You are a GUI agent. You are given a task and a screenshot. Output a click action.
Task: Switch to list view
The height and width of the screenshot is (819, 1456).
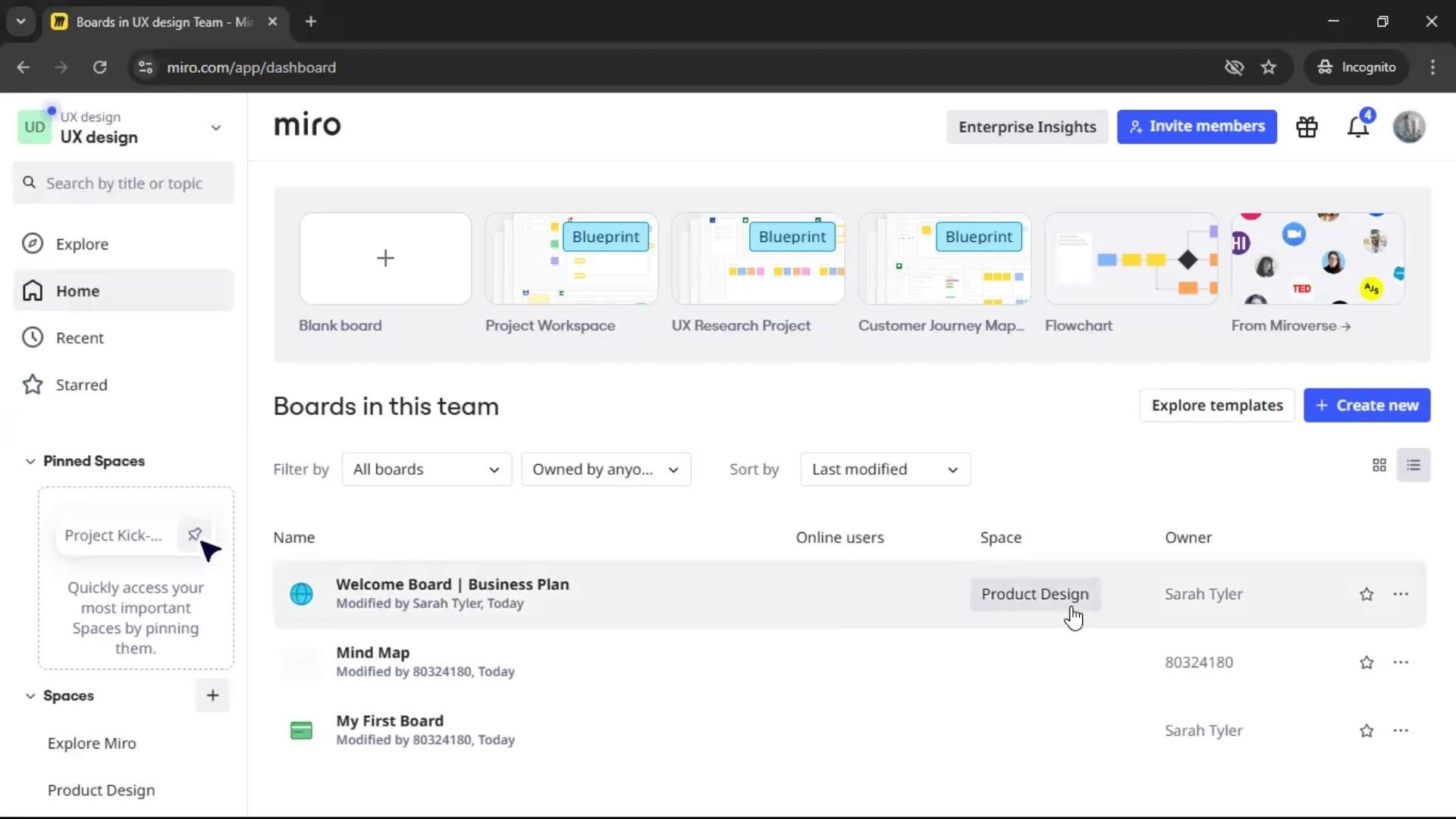(1414, 466)
